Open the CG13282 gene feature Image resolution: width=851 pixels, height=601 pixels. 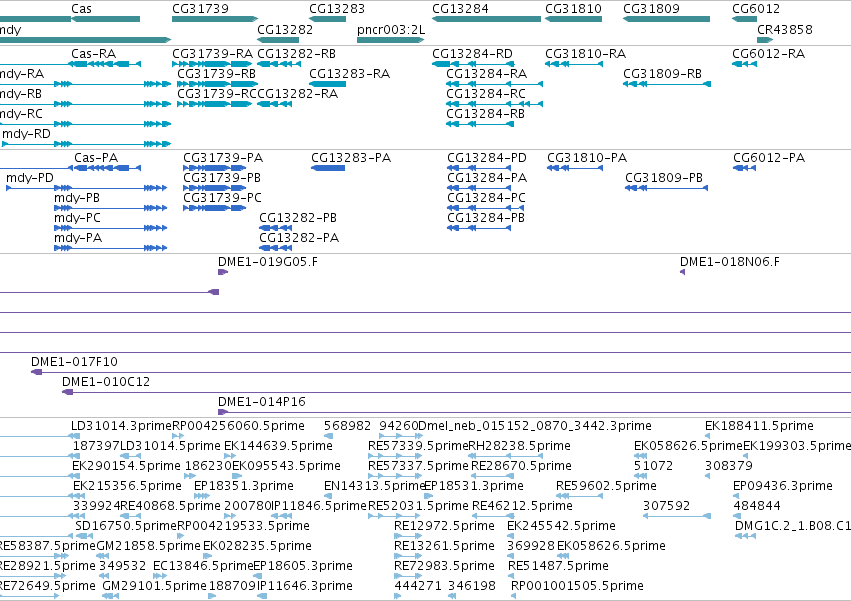click(278, 40)
